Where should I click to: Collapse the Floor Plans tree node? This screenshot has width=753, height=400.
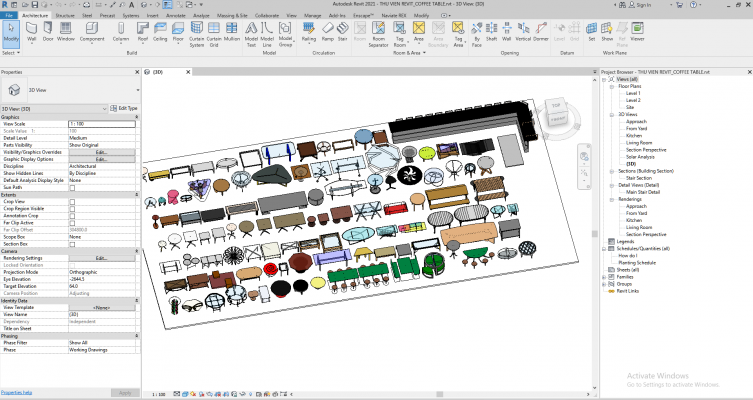[x=611, y=86]
